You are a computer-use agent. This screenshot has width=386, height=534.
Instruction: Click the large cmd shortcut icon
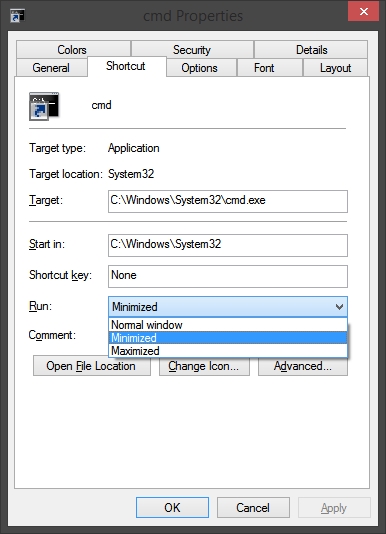click(x=44, y=106)
